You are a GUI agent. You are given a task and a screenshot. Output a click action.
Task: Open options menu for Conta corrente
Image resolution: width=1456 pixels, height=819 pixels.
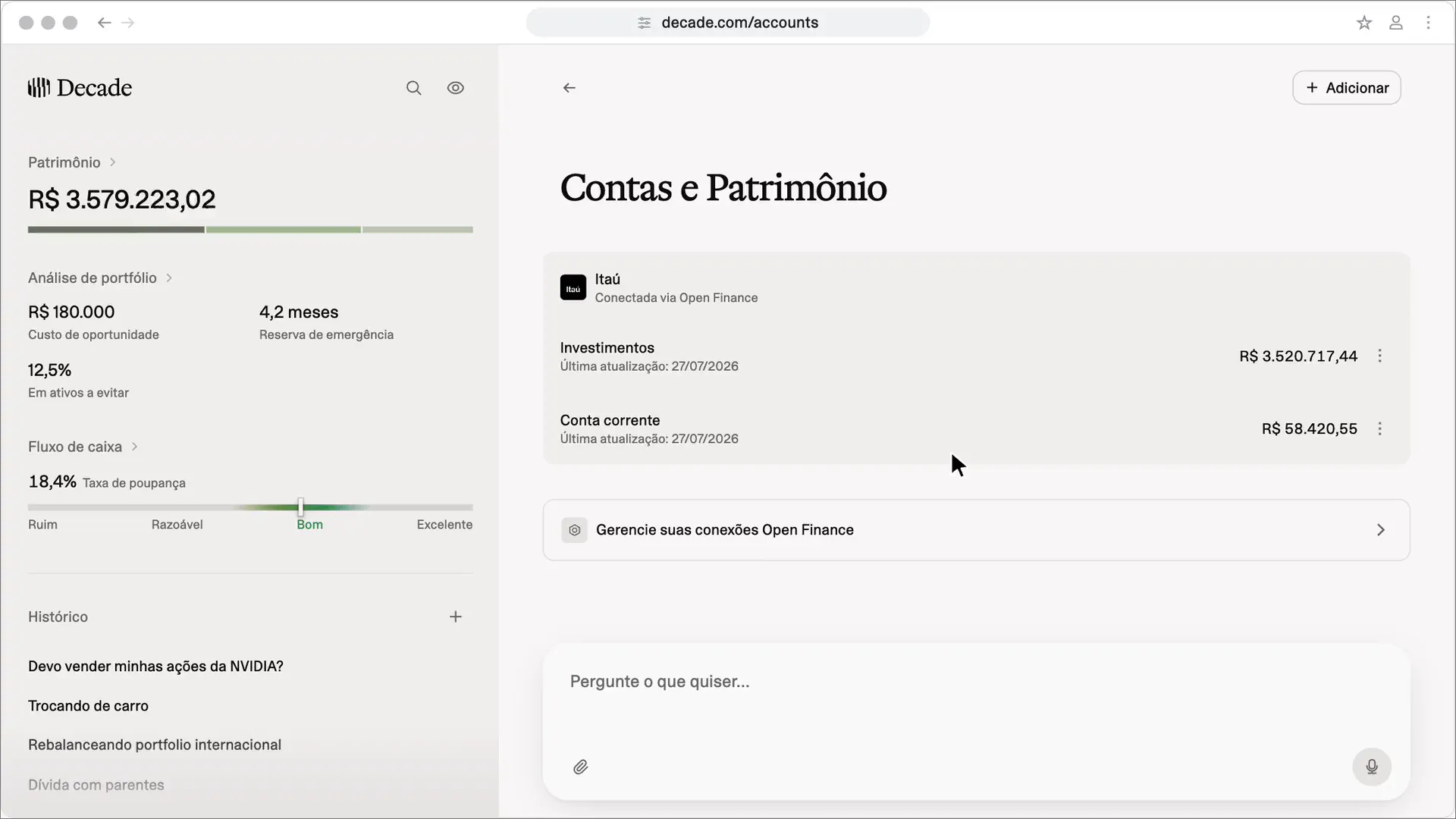pyautogui.click(x=1380, y=428)
